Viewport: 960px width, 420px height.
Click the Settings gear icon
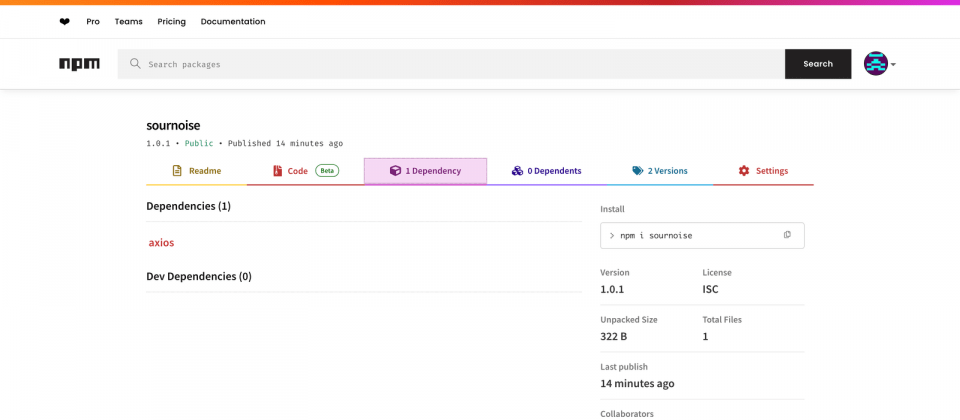[744, 171]
